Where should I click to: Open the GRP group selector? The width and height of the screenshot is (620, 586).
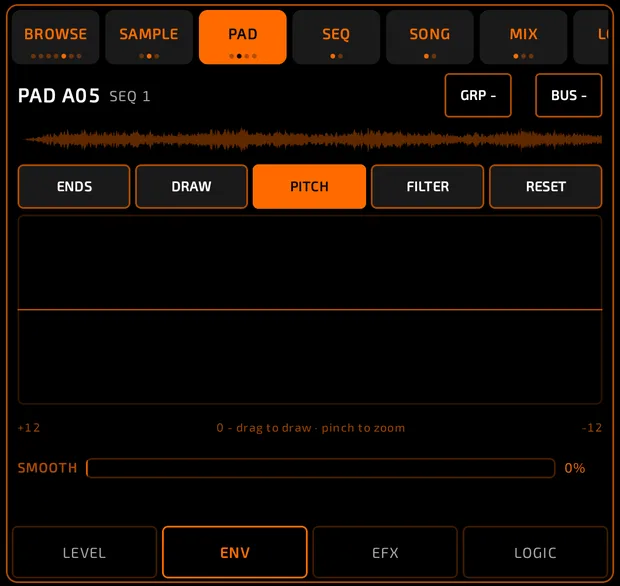click(x=478, y=95)
